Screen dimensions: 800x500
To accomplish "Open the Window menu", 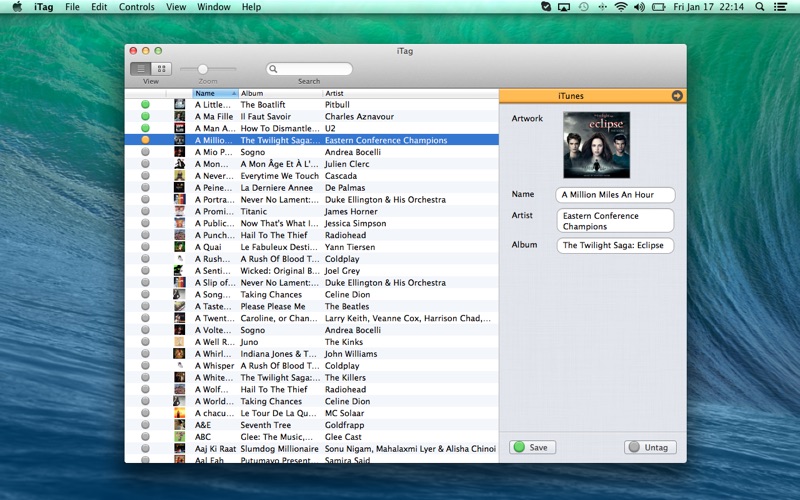I will click(x=214, y=7).
